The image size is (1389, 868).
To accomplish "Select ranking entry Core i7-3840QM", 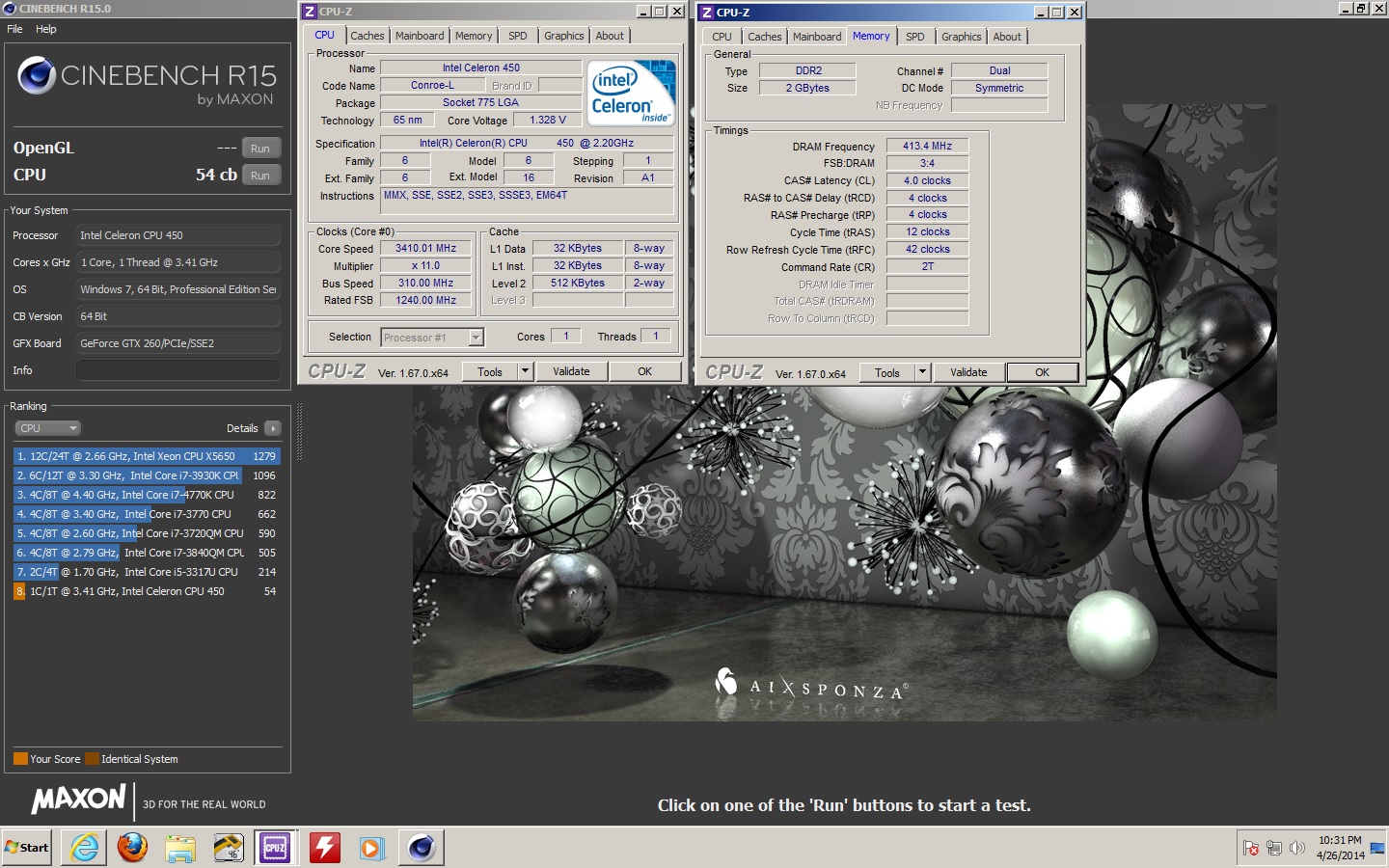I will tap(147, 553).
